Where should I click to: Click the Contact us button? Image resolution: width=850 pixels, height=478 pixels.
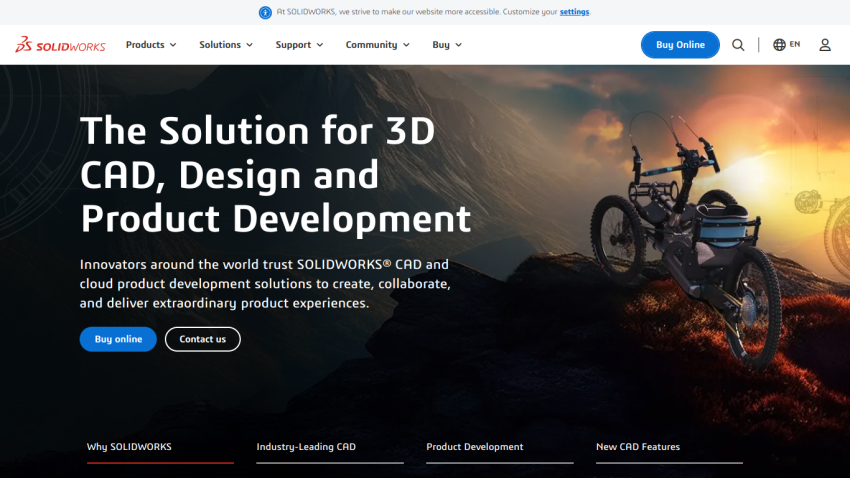203,339
